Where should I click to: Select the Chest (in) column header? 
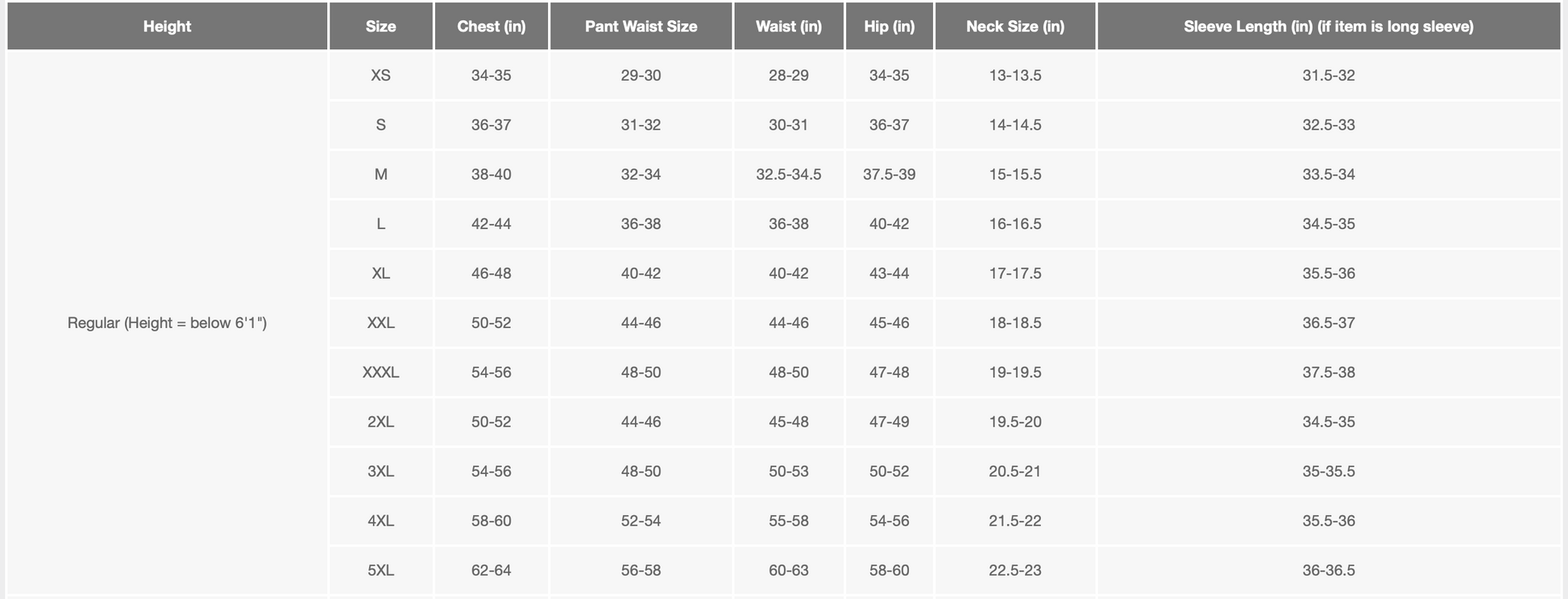tap(491, 27)
